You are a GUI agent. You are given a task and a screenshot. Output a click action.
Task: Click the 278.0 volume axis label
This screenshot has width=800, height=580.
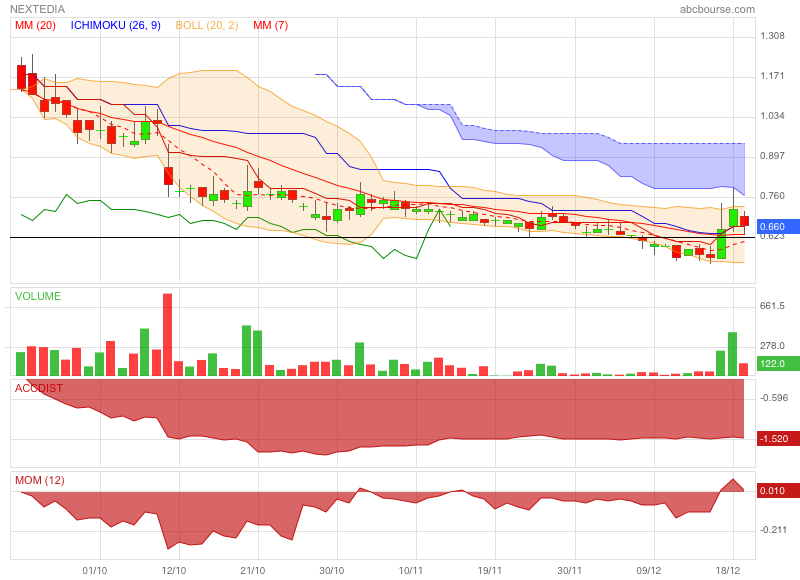[772, 346]
